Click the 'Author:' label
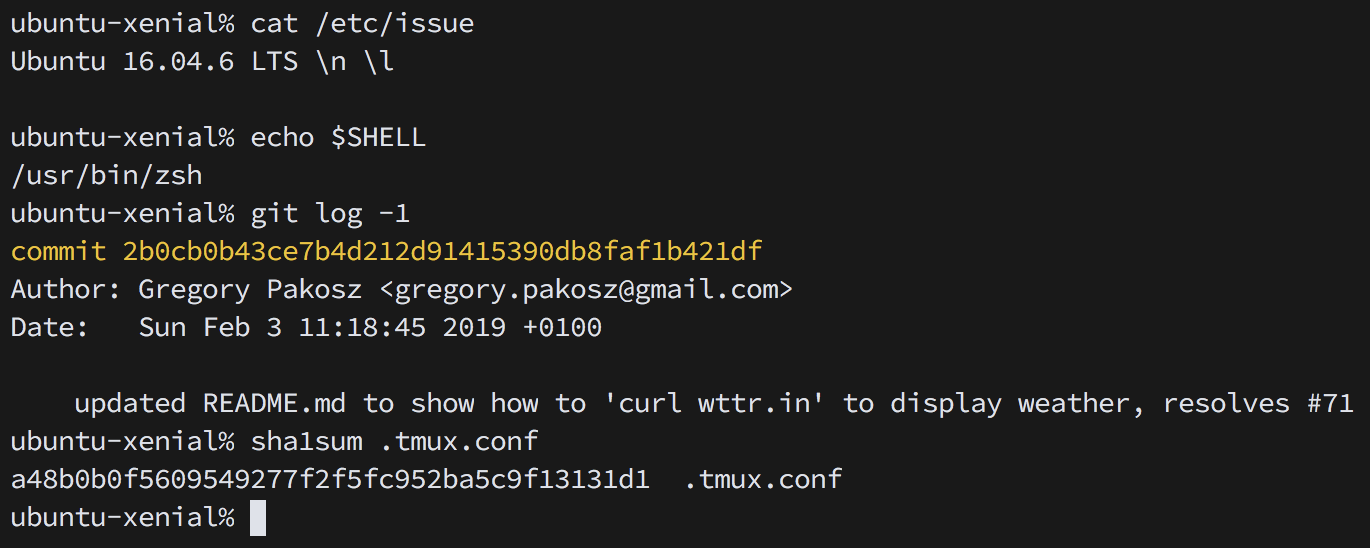 coord(66,290)
